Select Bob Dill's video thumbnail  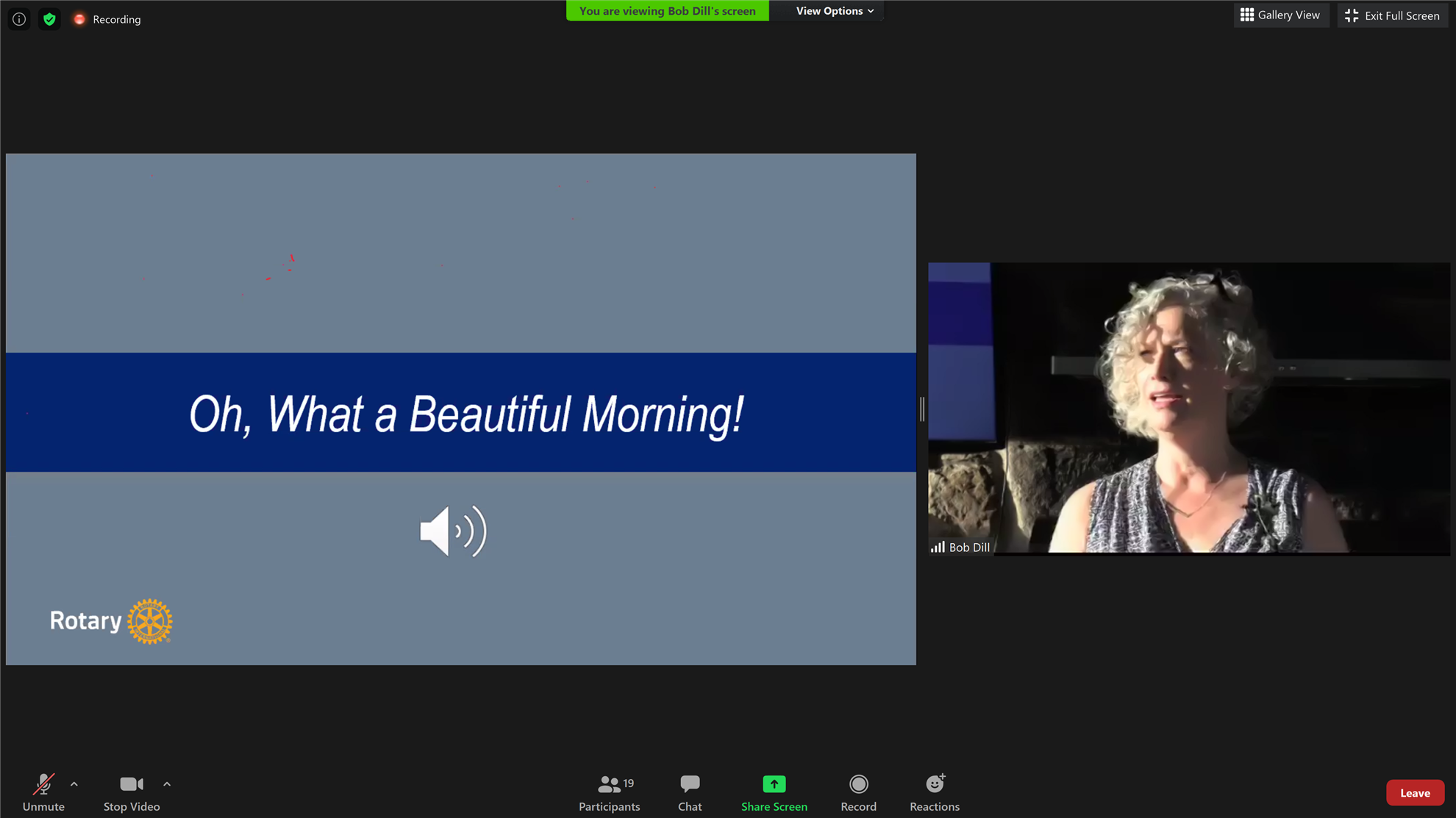pos(1188,409)
